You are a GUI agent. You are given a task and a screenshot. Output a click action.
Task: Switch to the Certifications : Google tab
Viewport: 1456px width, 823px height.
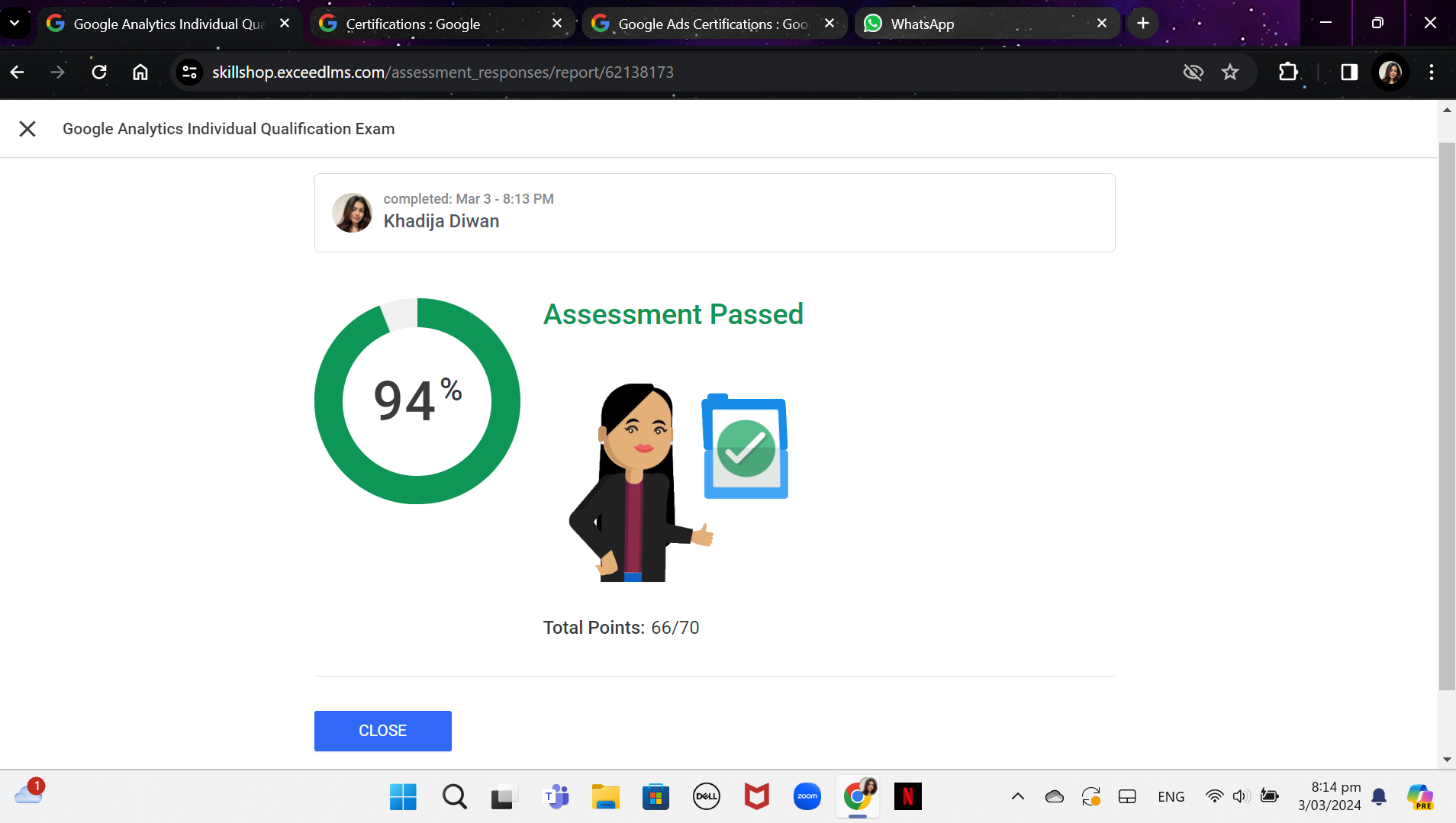pyautogui.click(x=441, y=24)
